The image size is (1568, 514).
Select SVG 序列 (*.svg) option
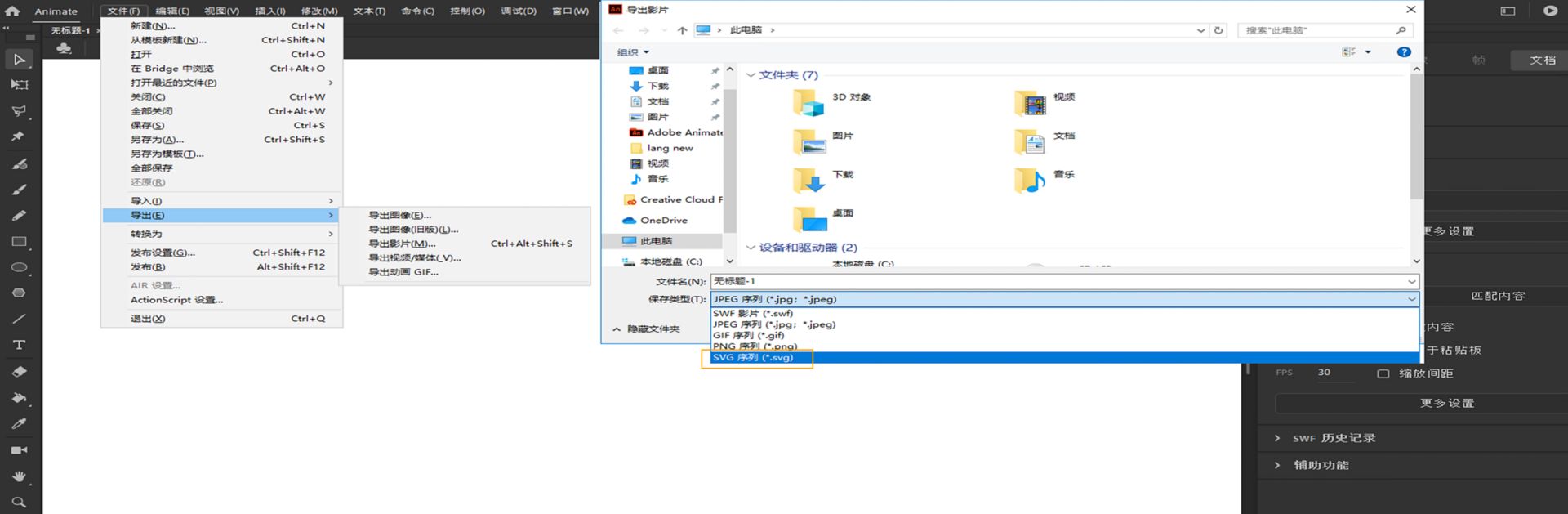click(x=1064, y=357)
